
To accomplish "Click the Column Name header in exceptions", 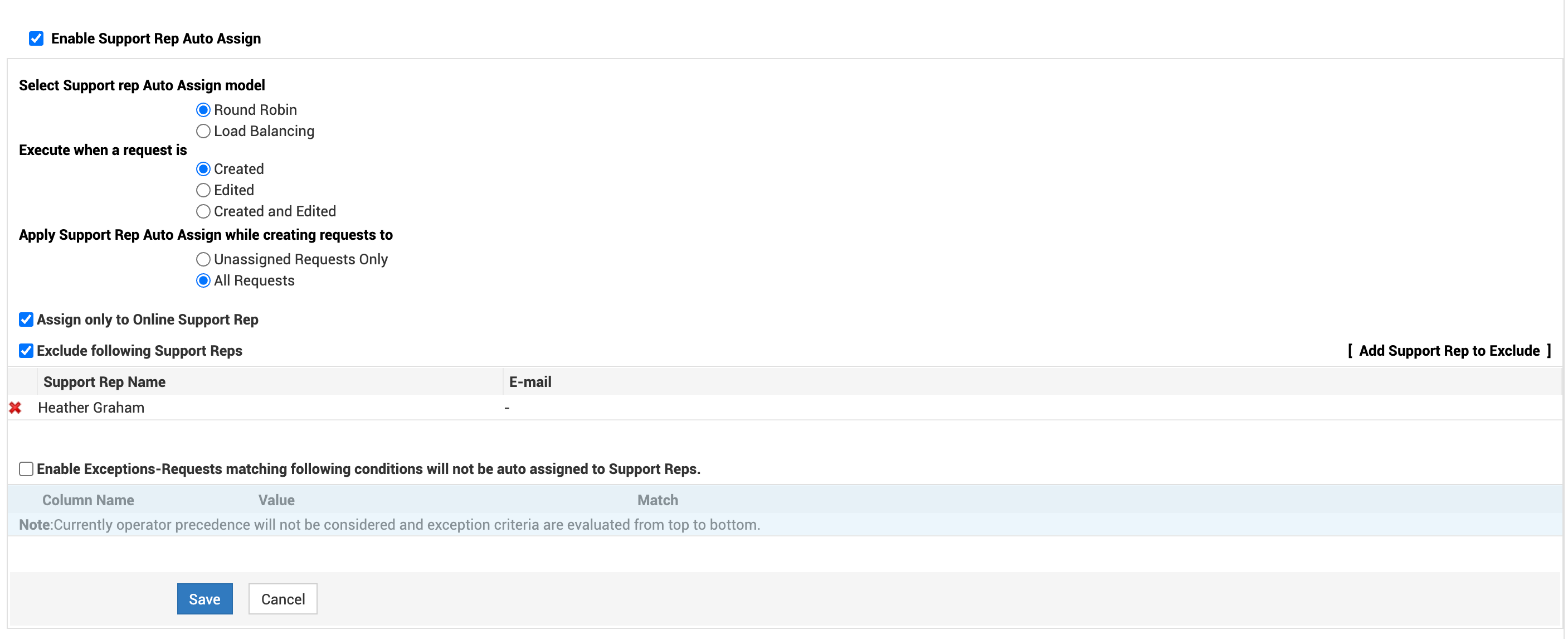I will click(x=87, y=500).
